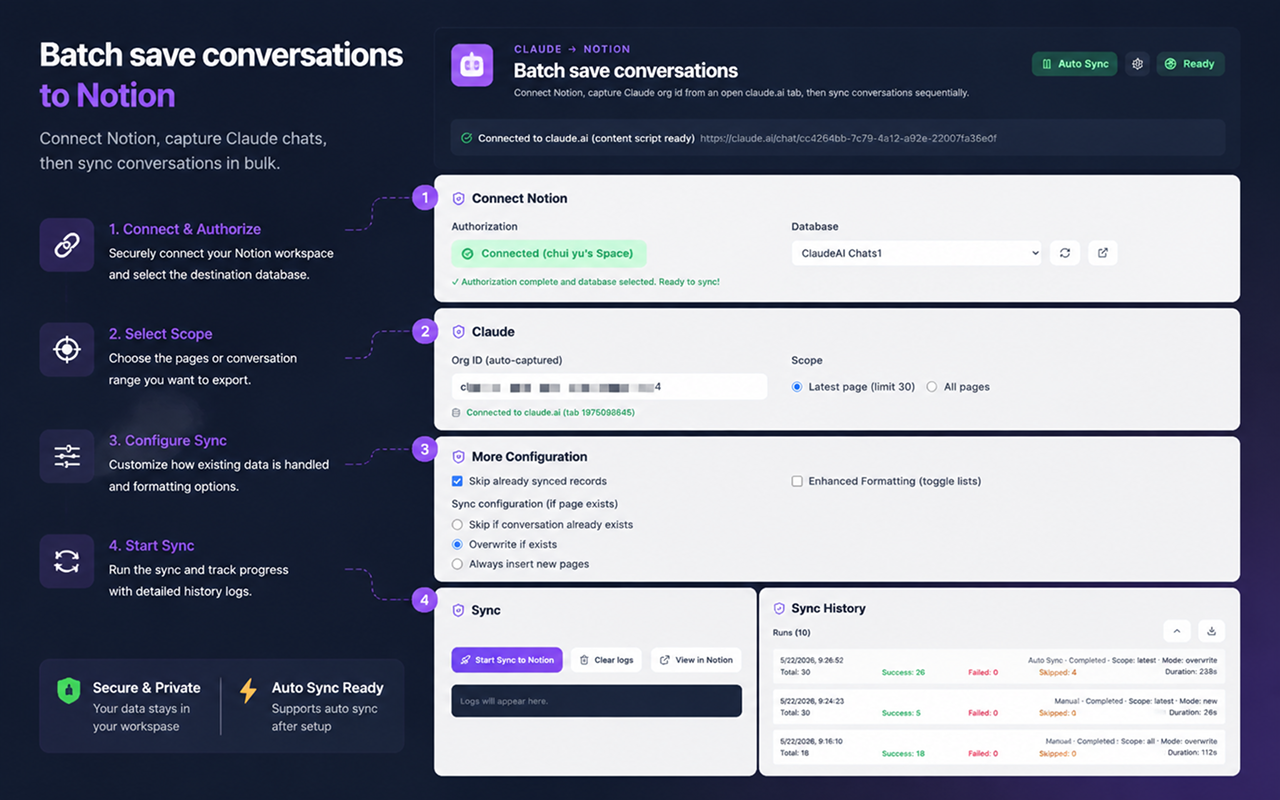
Task: Open settings with the gear icon
Action: (1137, 64)
